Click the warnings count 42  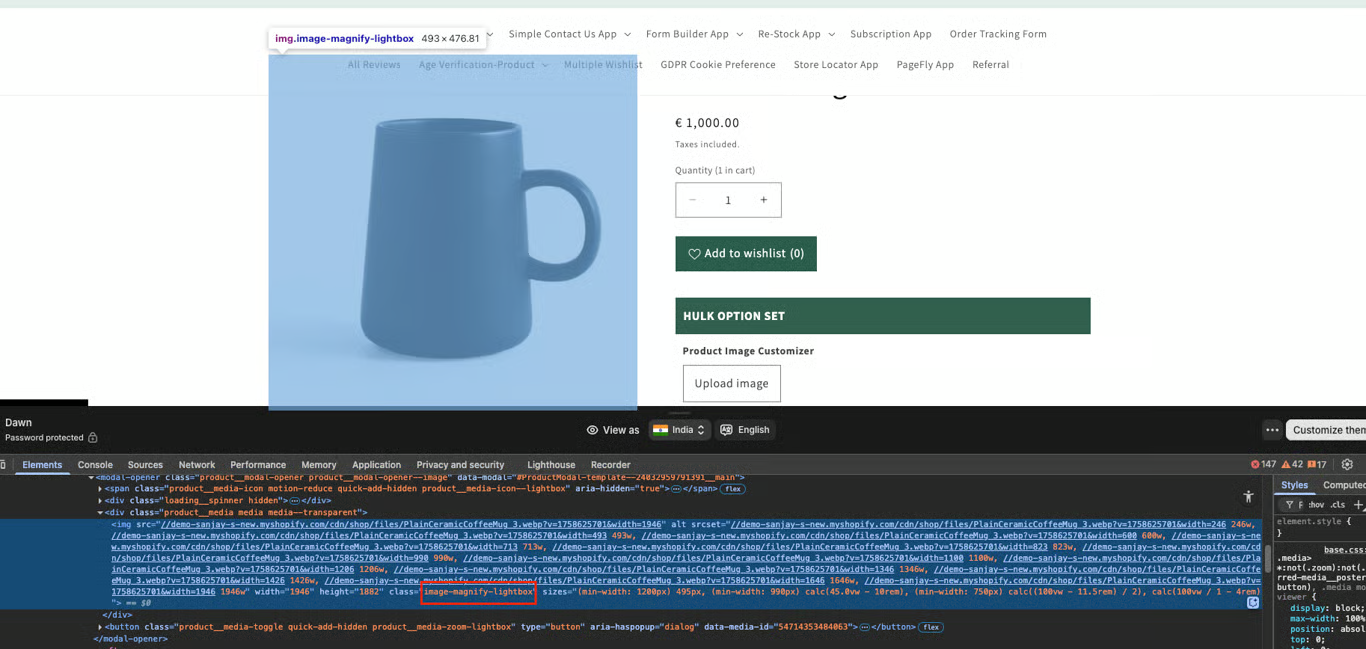point(1292,464)
